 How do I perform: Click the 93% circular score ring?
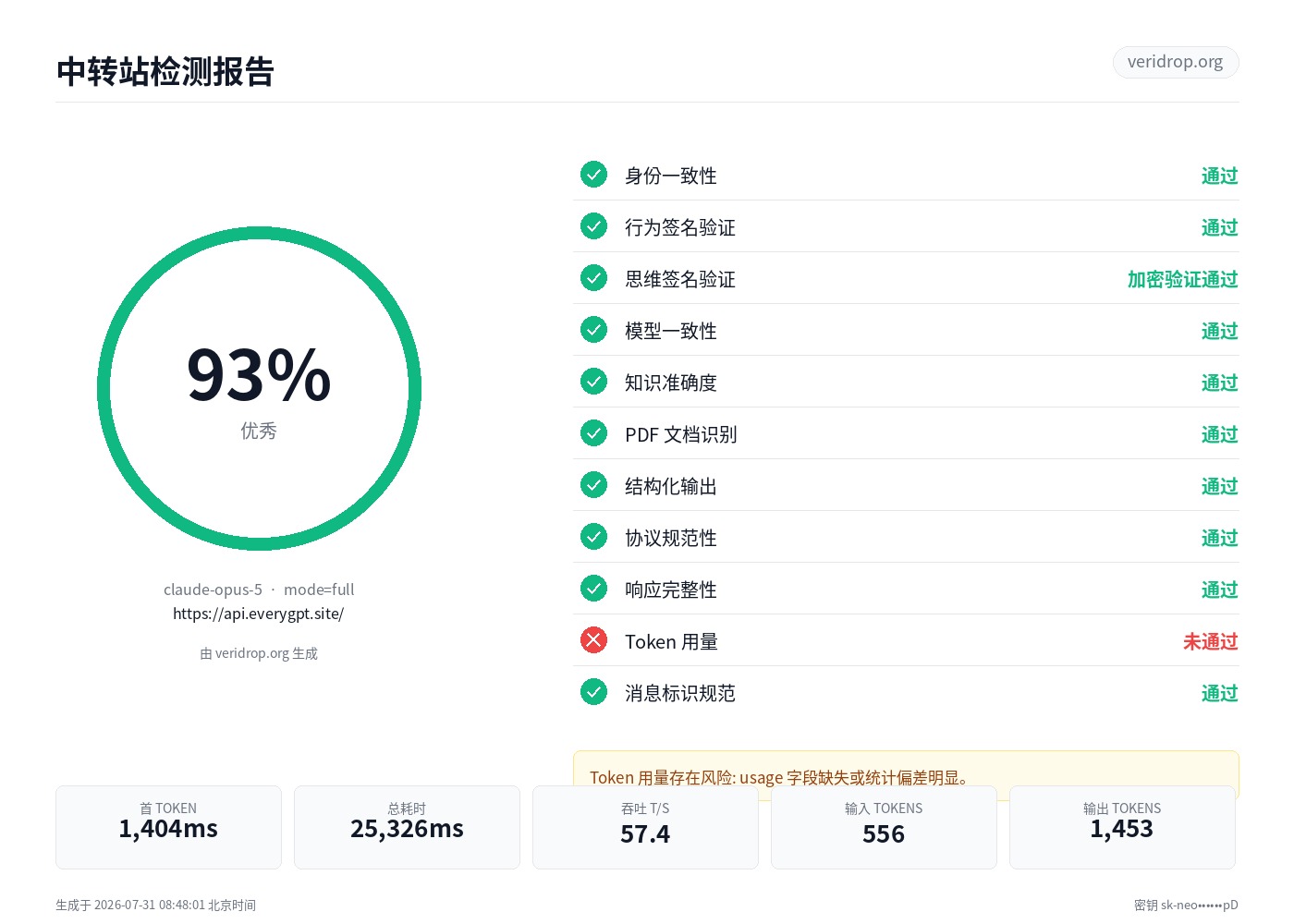tap(259, 389)
